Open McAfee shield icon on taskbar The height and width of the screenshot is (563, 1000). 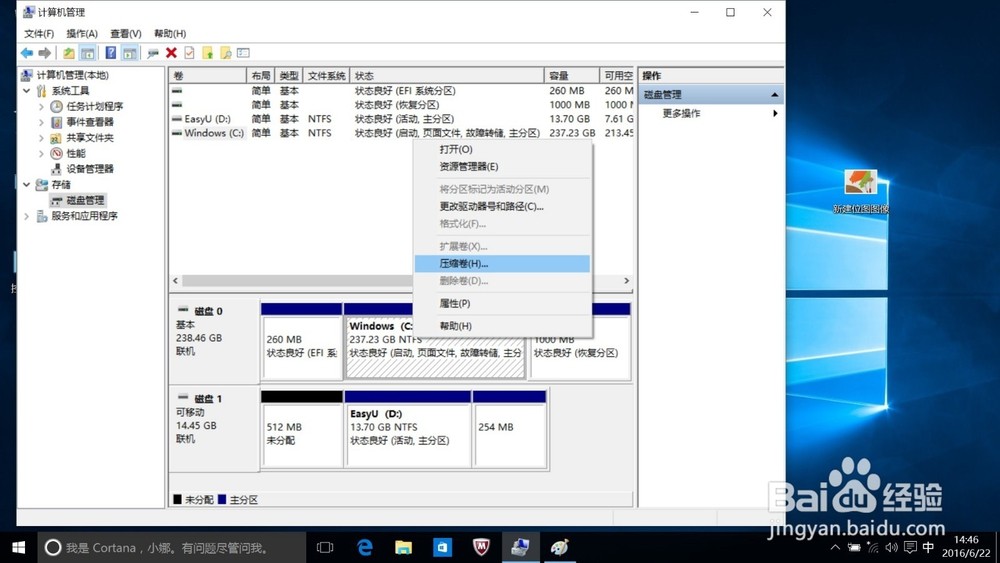481,548
